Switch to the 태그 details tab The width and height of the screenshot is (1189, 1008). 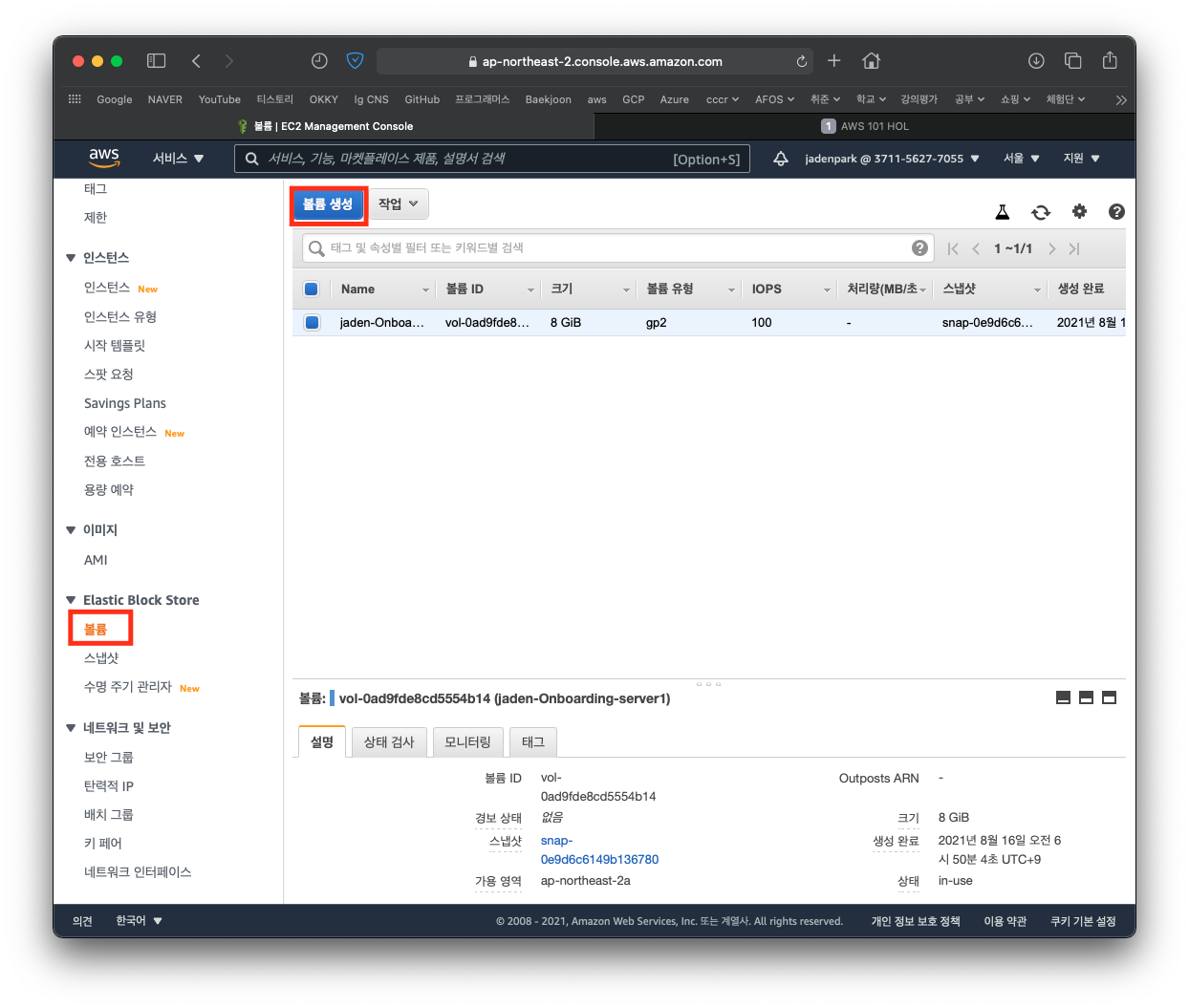click(x=533, y=742)
